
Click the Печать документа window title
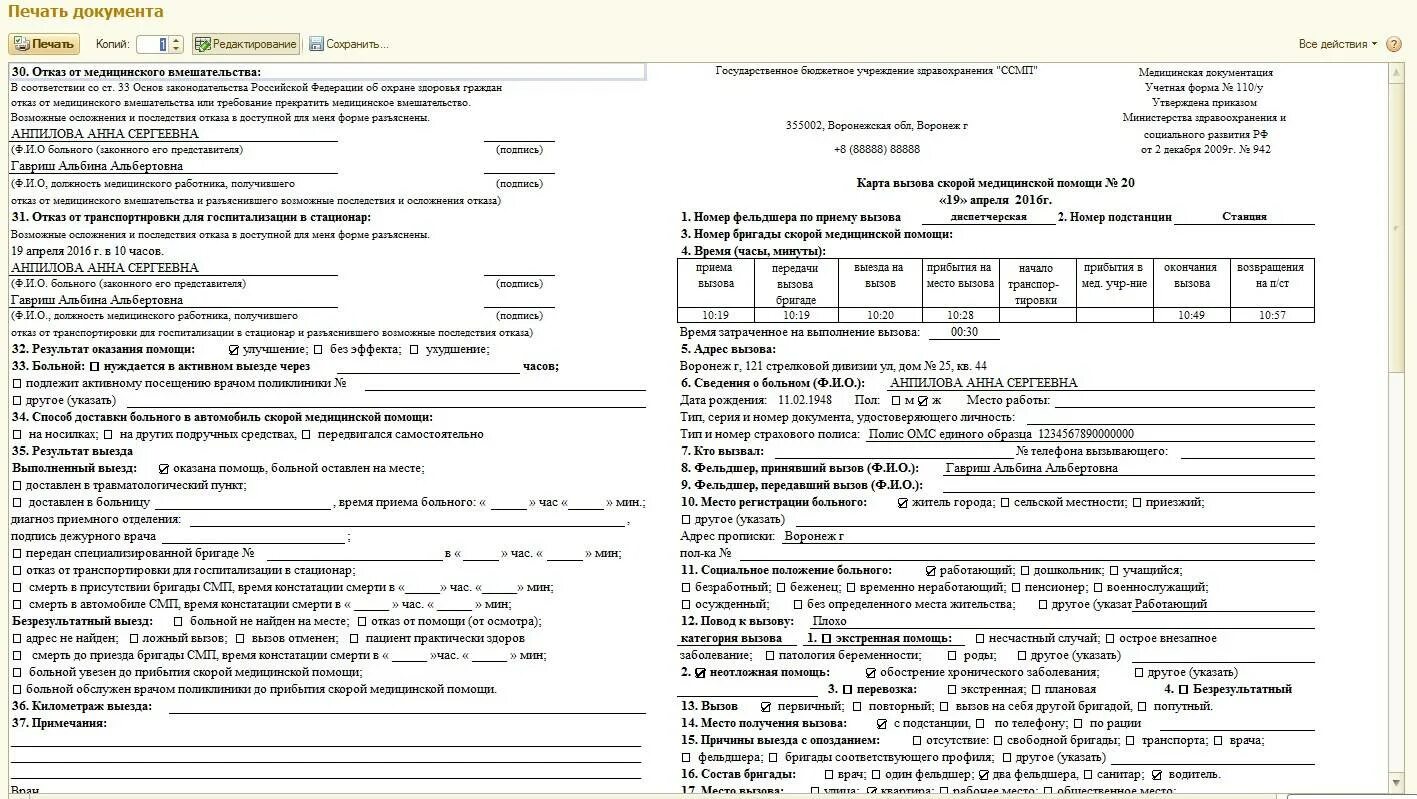[x=86, y=12]
